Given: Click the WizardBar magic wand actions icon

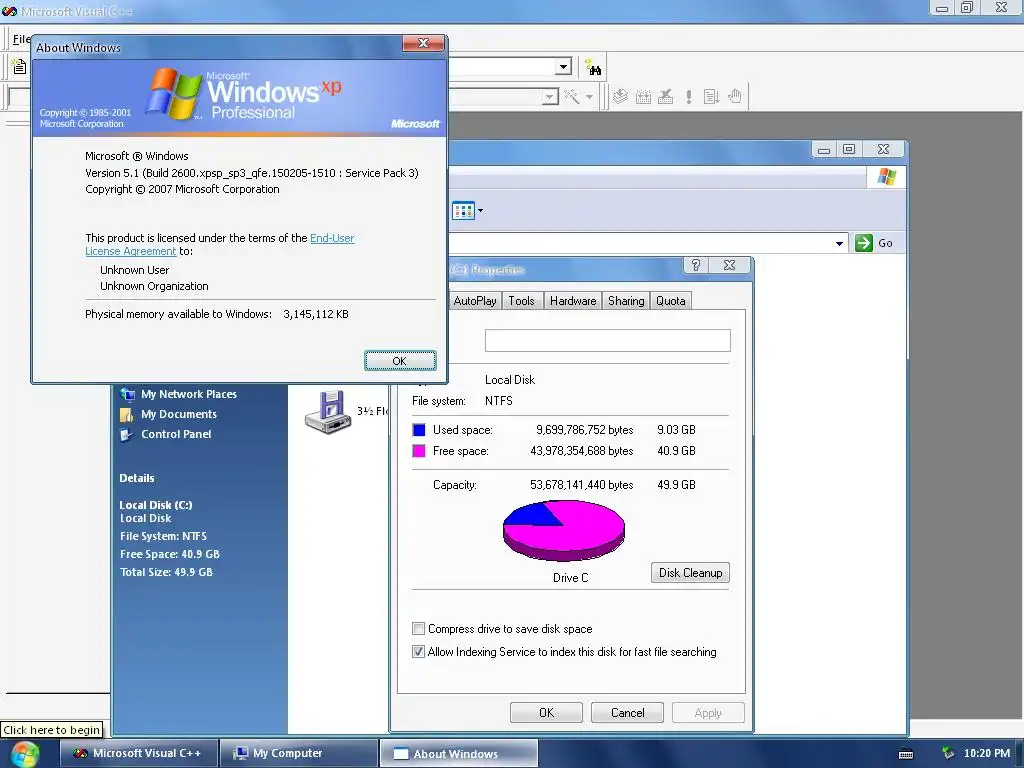Looking at the screenshot, I should point(572,97).
